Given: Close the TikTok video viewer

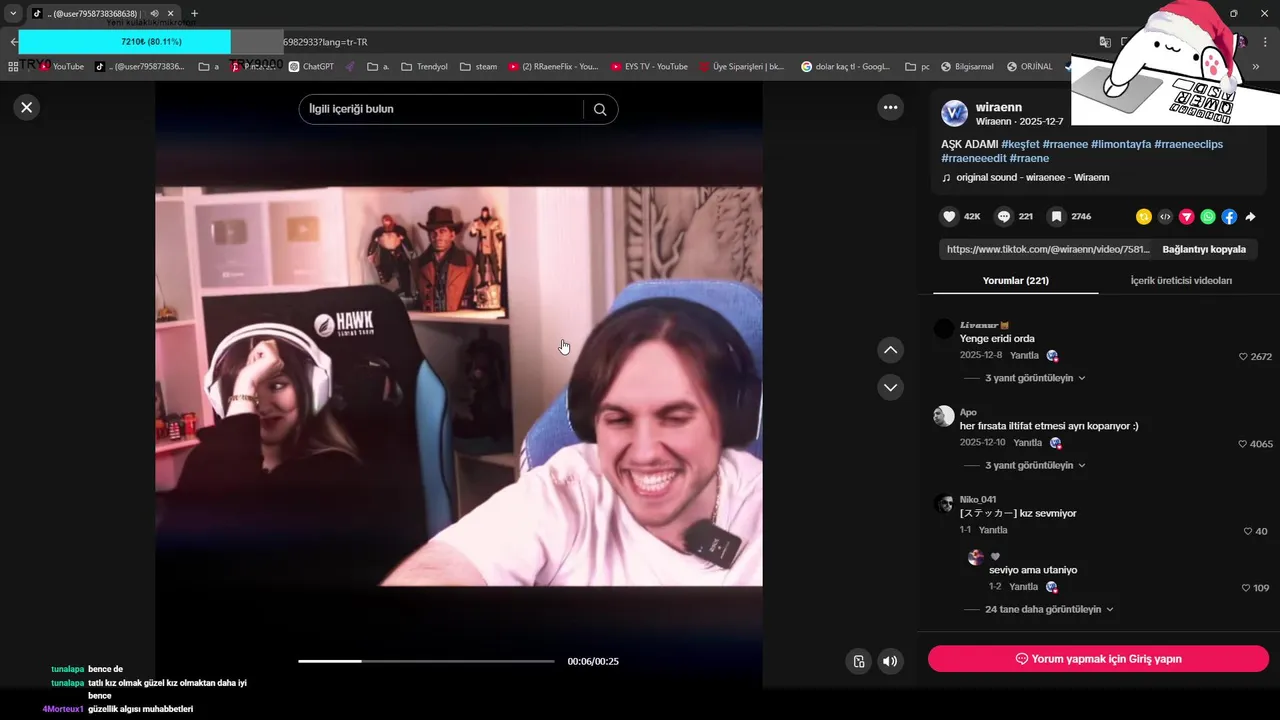Looking at the screenshot, I should click(x=27, y=107).
